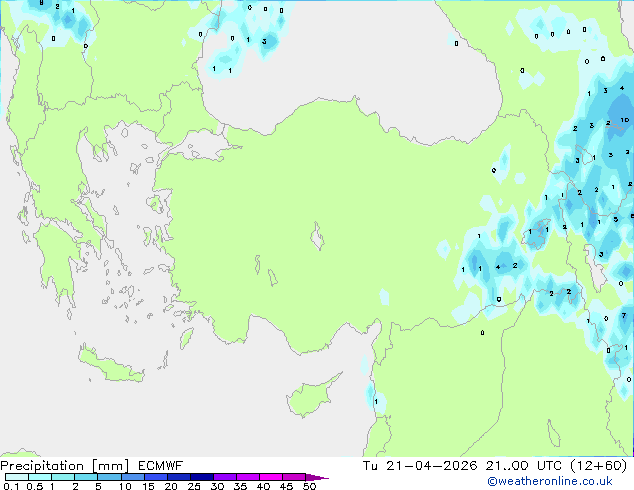Screen dimensions: 634x490
Task: Click the '25' legend scale label
Action: [x=194, y=486]
